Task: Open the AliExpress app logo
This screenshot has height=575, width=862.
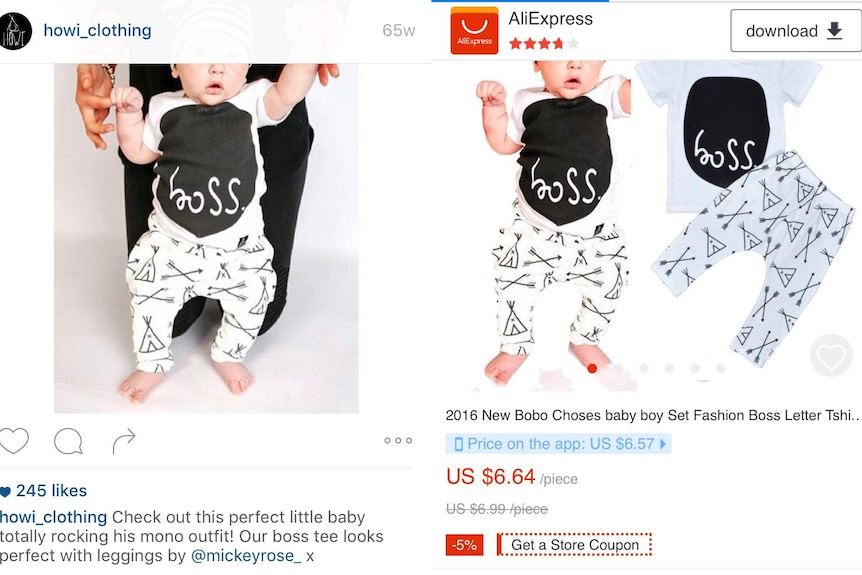Action: click(474, 31)
